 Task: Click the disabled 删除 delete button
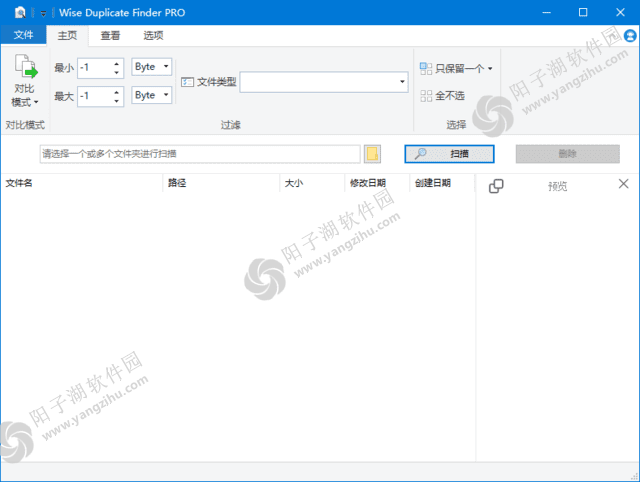(567, 154)
